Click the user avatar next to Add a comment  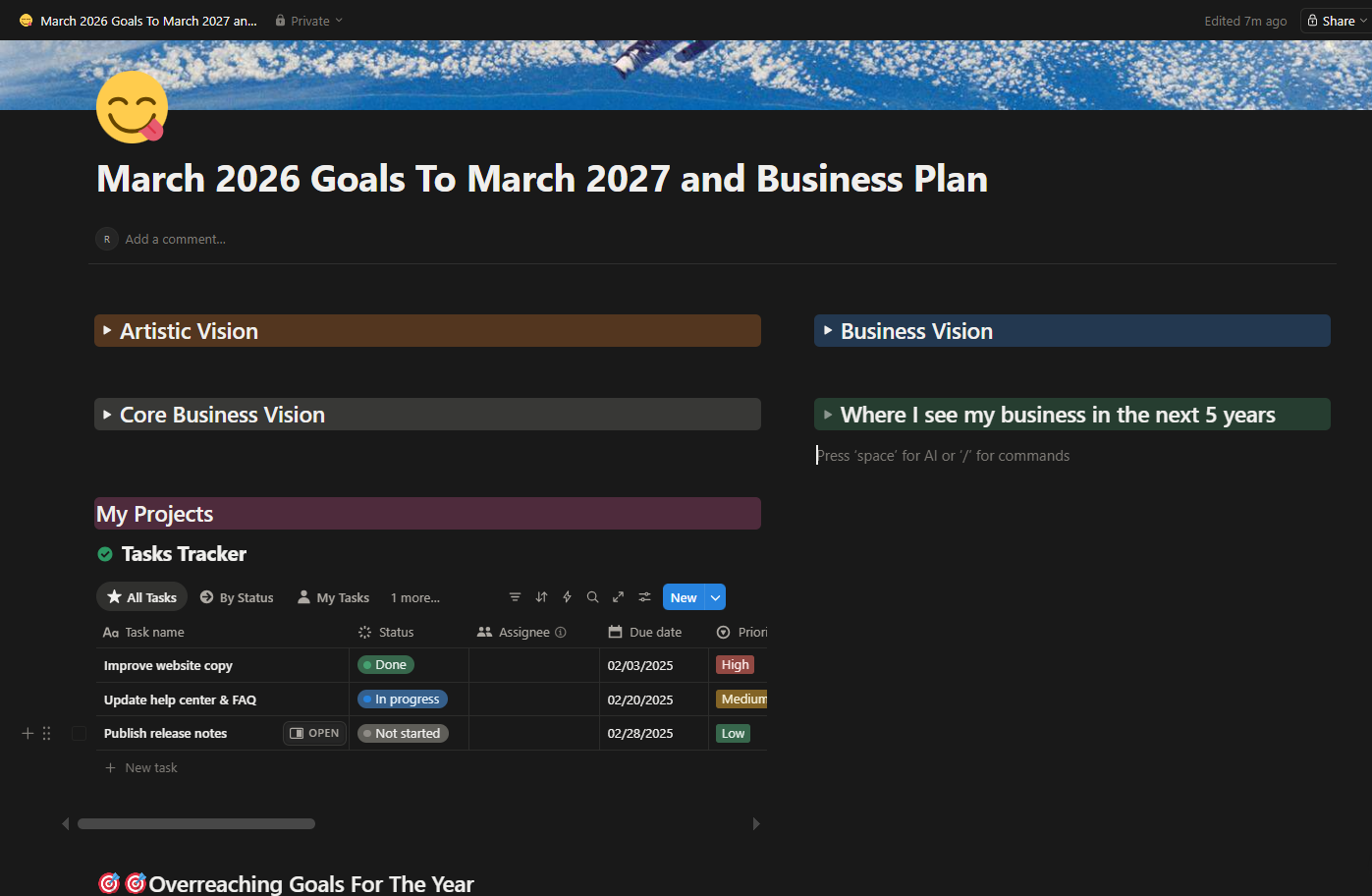(x=107, y=239)
